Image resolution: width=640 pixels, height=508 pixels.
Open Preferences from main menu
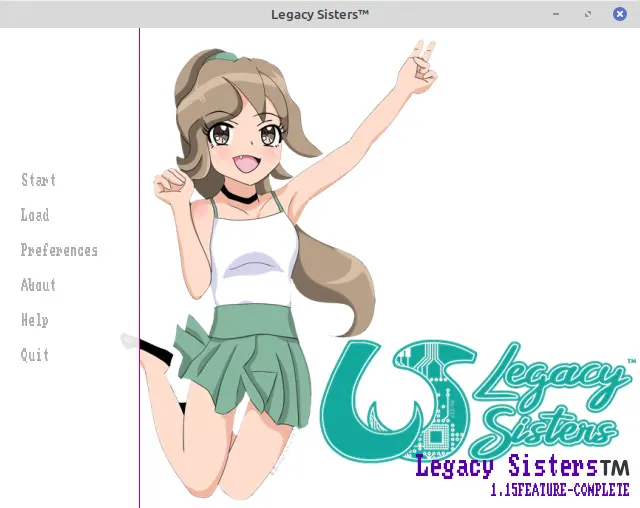click(x=59, y=250)
